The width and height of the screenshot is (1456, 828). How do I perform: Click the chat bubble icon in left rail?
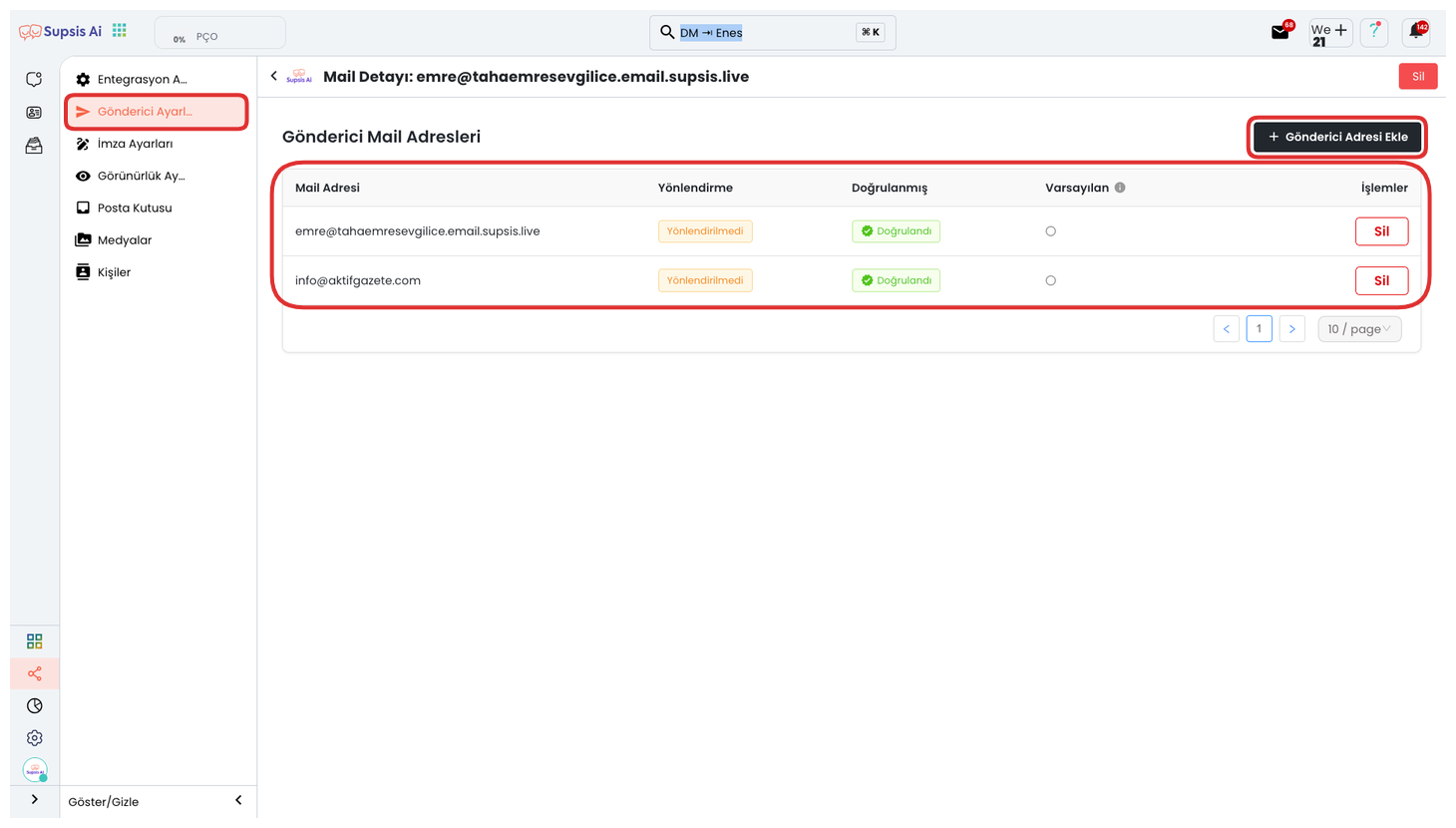pos(34,79)
